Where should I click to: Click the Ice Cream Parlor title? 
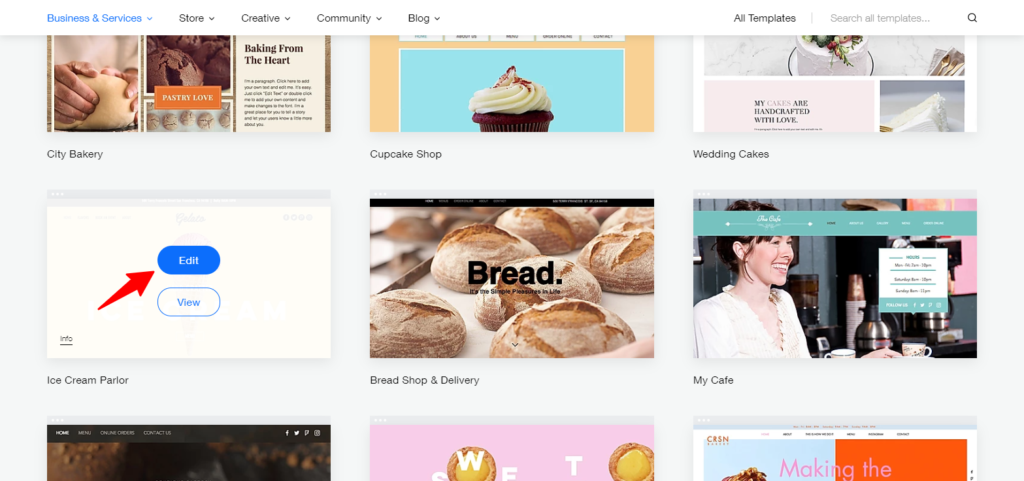pyautogui.click(x=88, y=380)
